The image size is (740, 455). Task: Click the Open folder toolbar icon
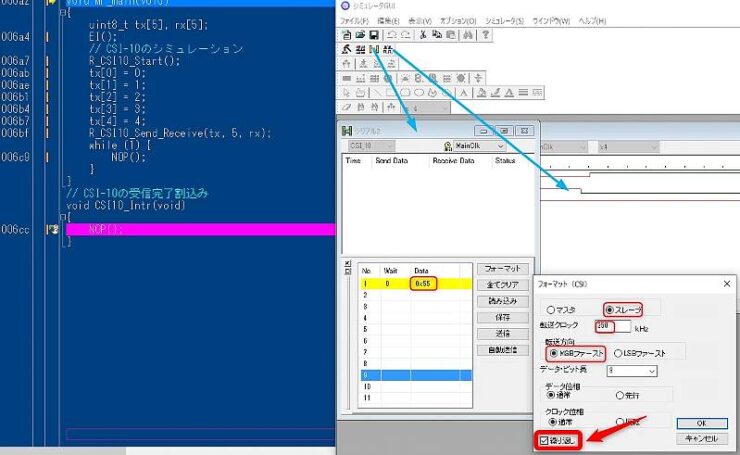pos(360,34)
